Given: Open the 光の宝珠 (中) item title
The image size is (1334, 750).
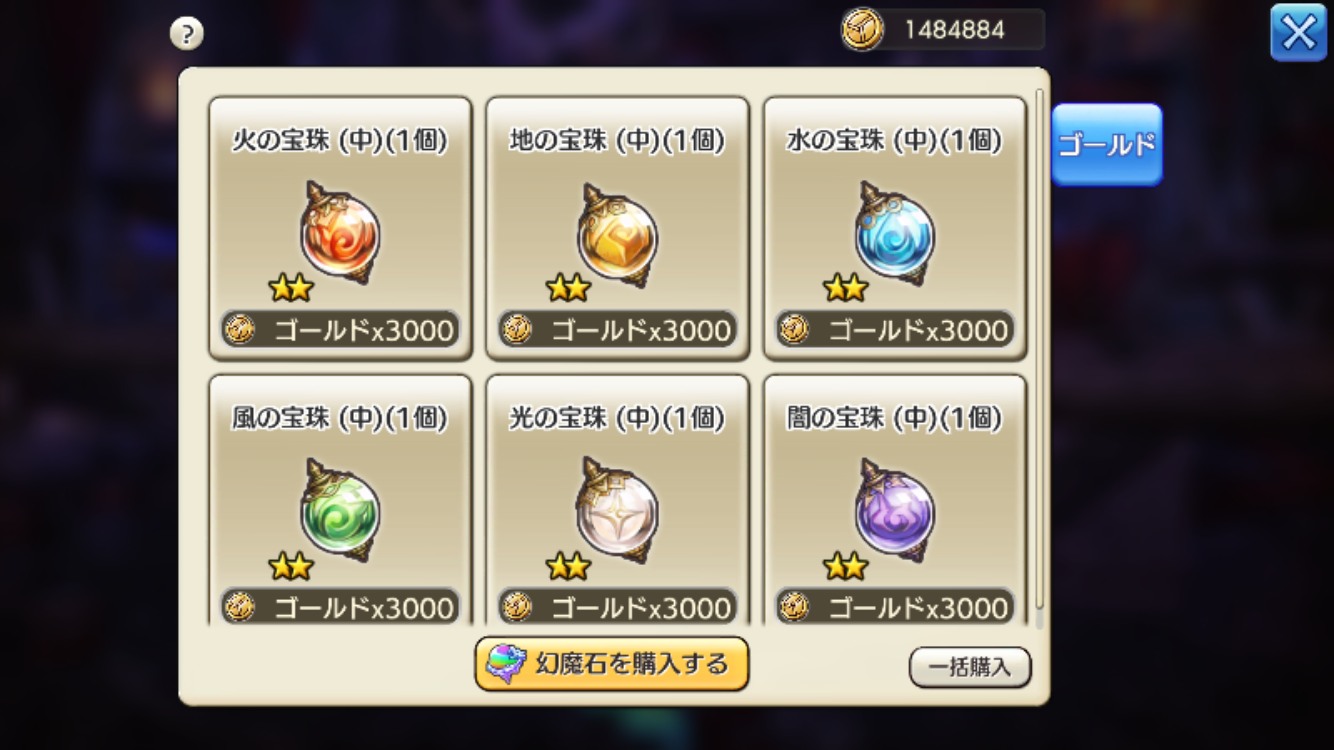Looking at the screenshot, I should (x=616, y=418).
